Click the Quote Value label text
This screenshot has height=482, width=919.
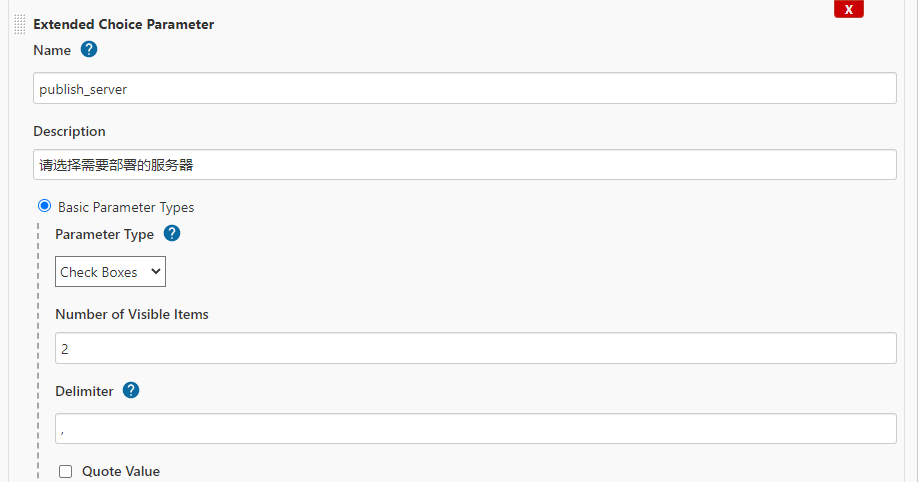(121, 471)
